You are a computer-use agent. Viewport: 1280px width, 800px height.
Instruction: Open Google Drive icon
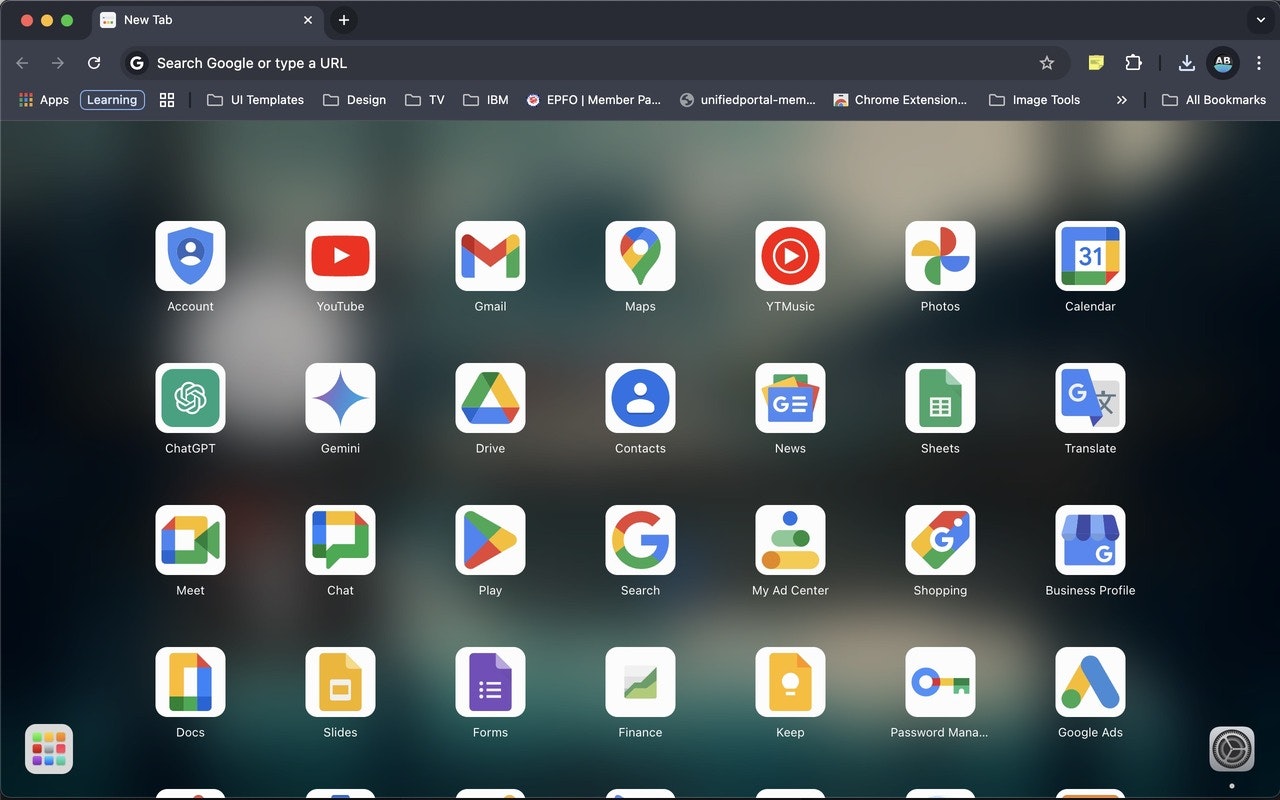(490, 398)
